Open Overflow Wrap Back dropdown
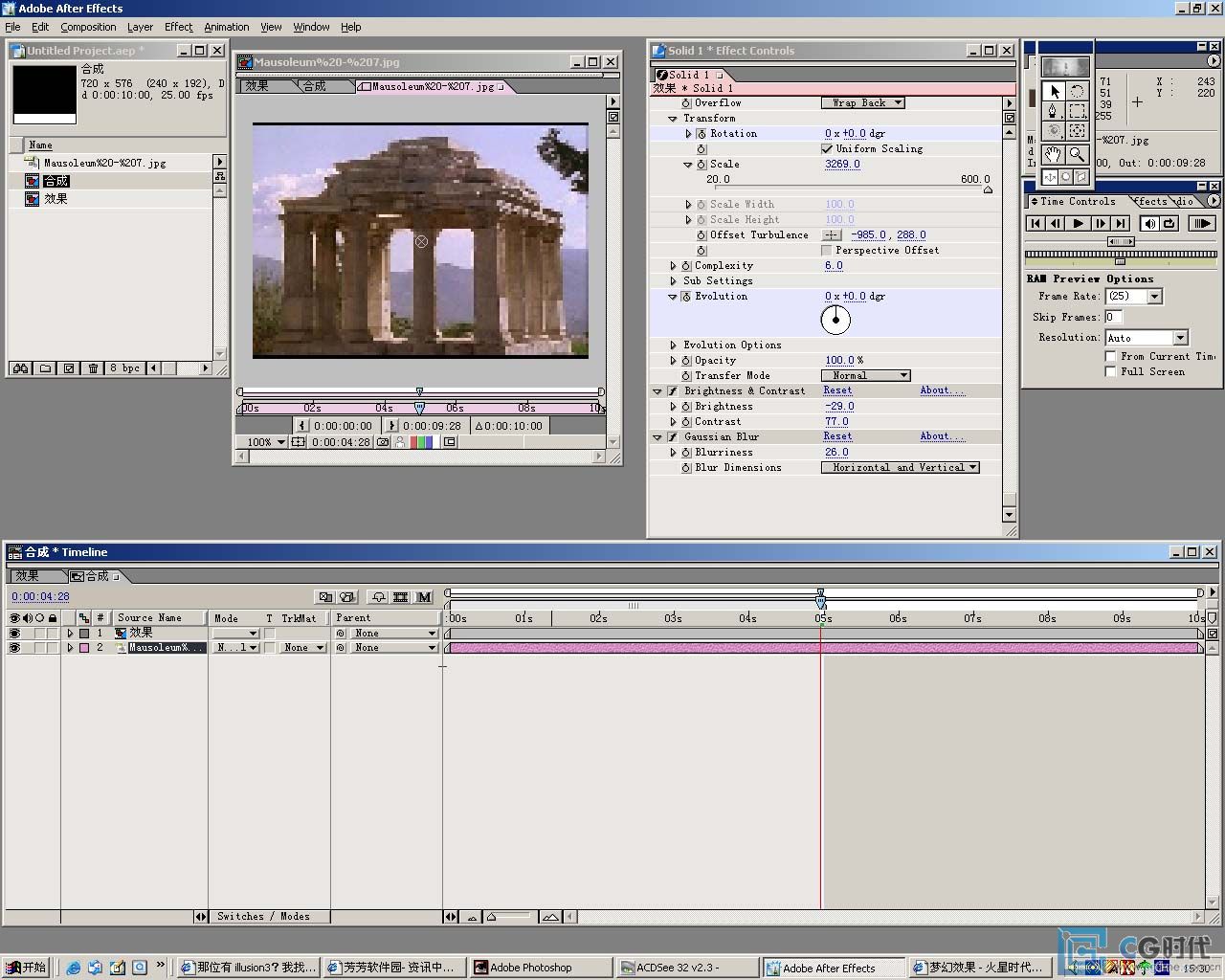1225x980 pixels. 862,102
